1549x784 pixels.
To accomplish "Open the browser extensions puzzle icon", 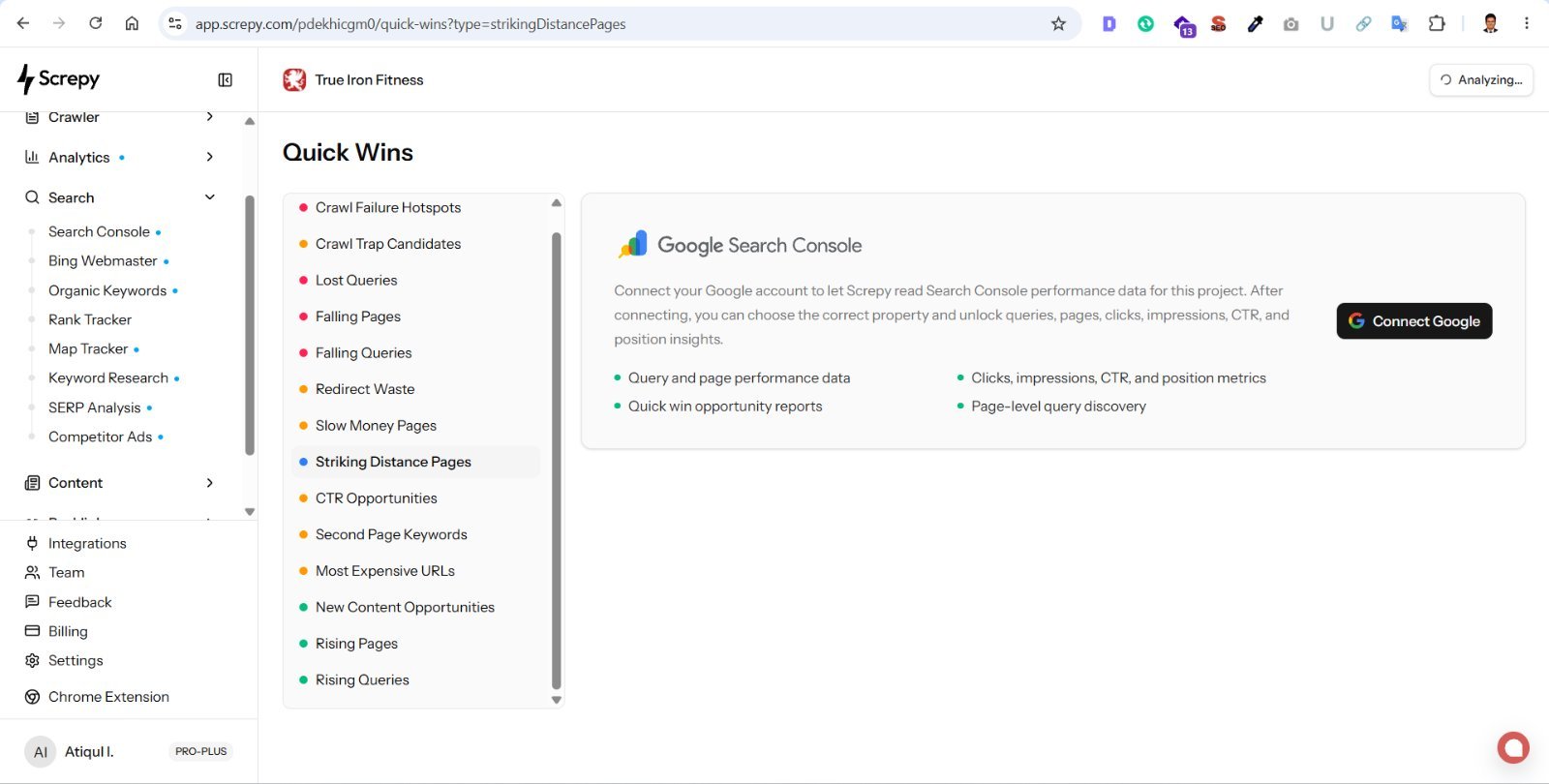I will [x=1437, y=23].
